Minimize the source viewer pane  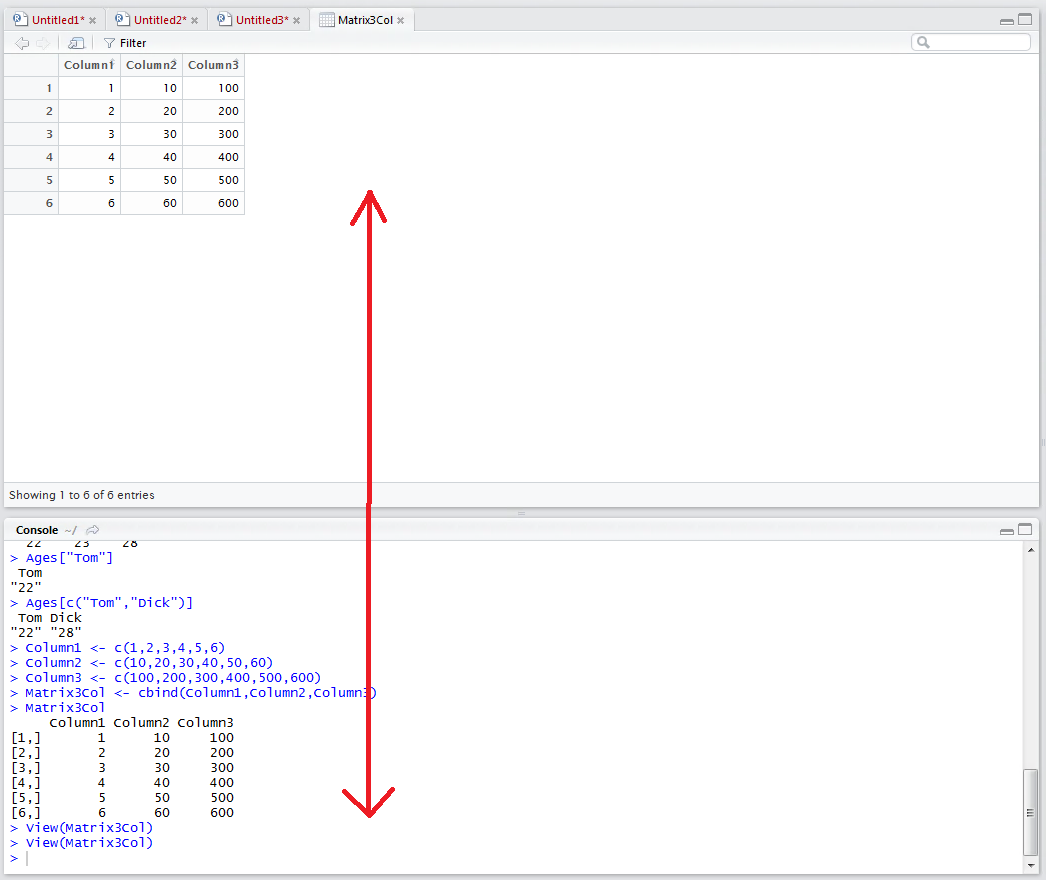click(1007, 21)
